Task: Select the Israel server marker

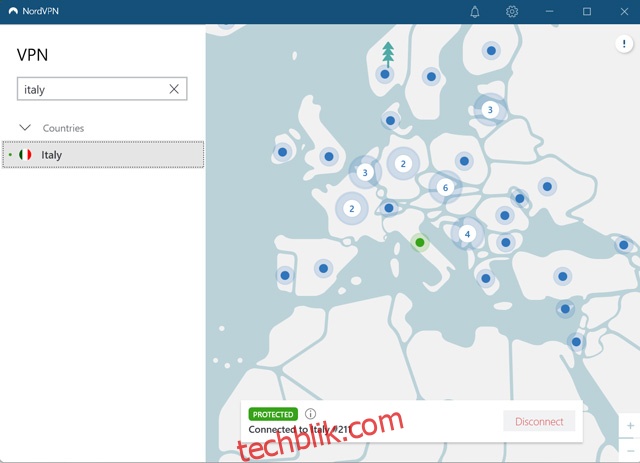Action: tap(576, 341)
